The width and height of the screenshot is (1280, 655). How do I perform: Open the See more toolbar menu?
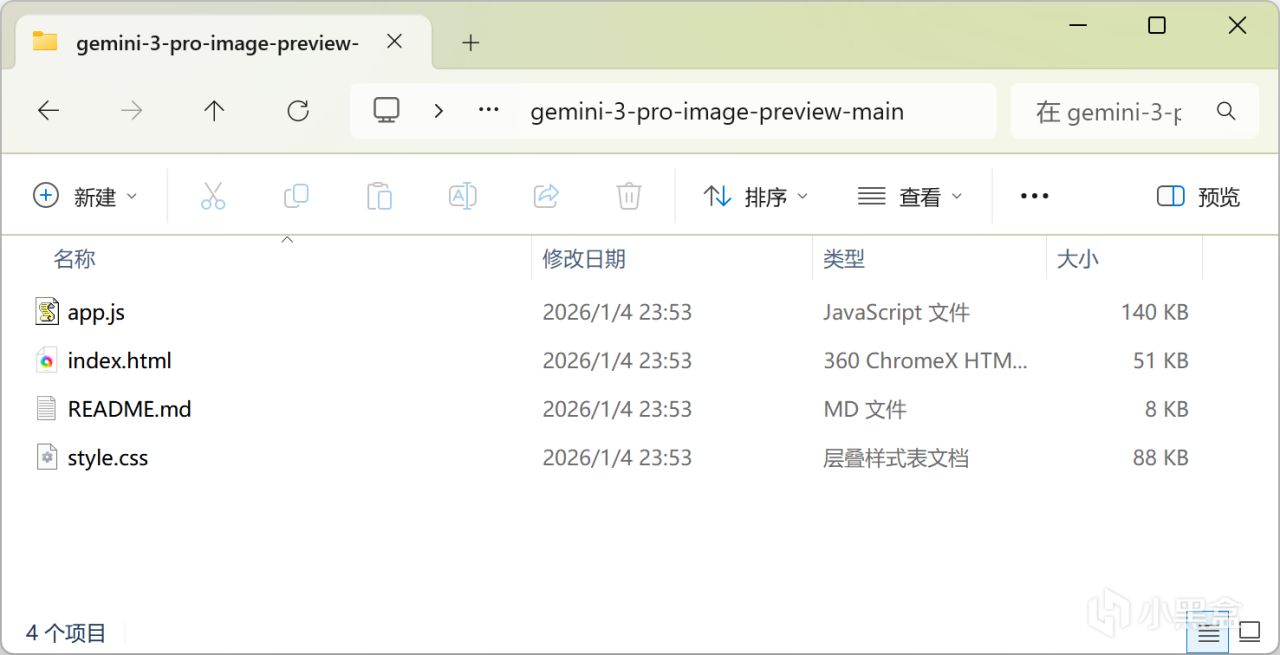point(1034,197)
